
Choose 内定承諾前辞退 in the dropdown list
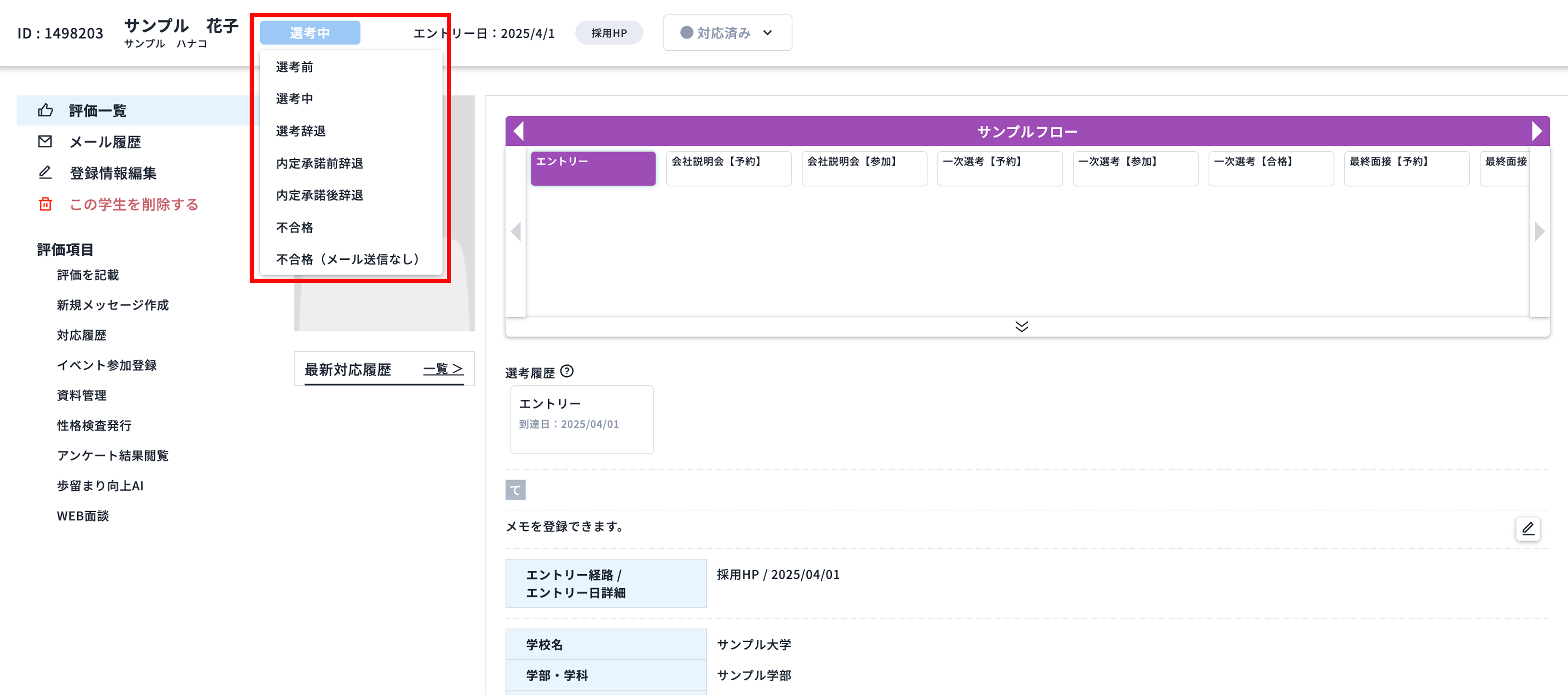pos(320,163)
